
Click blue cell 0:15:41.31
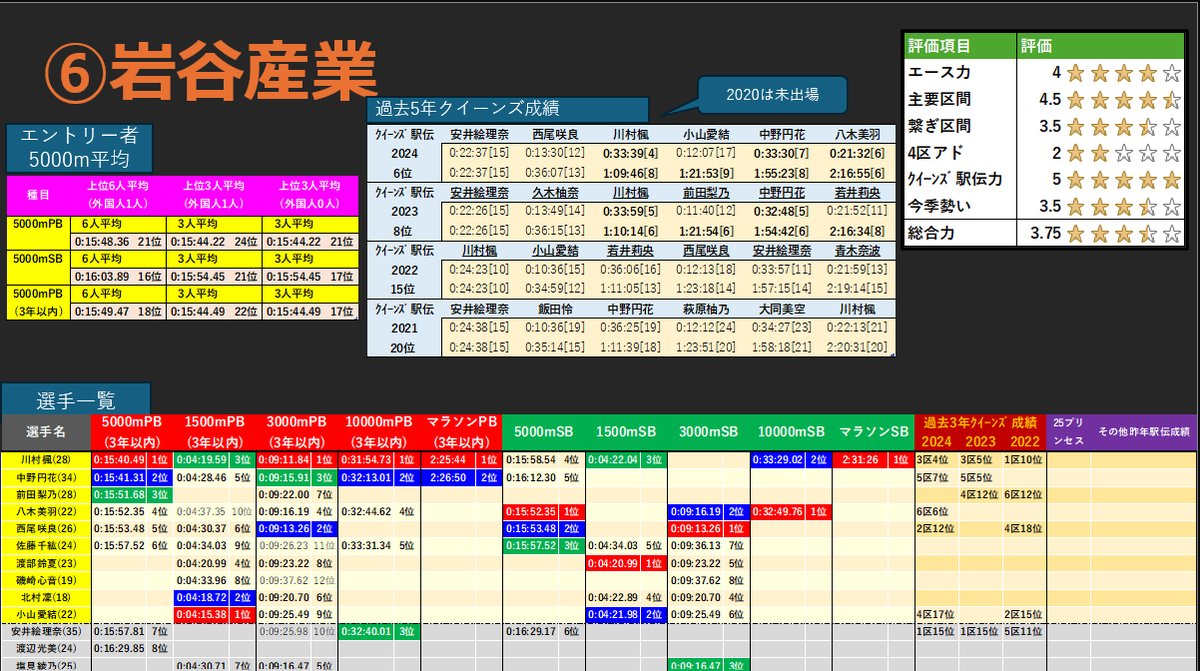coord(119,477)
